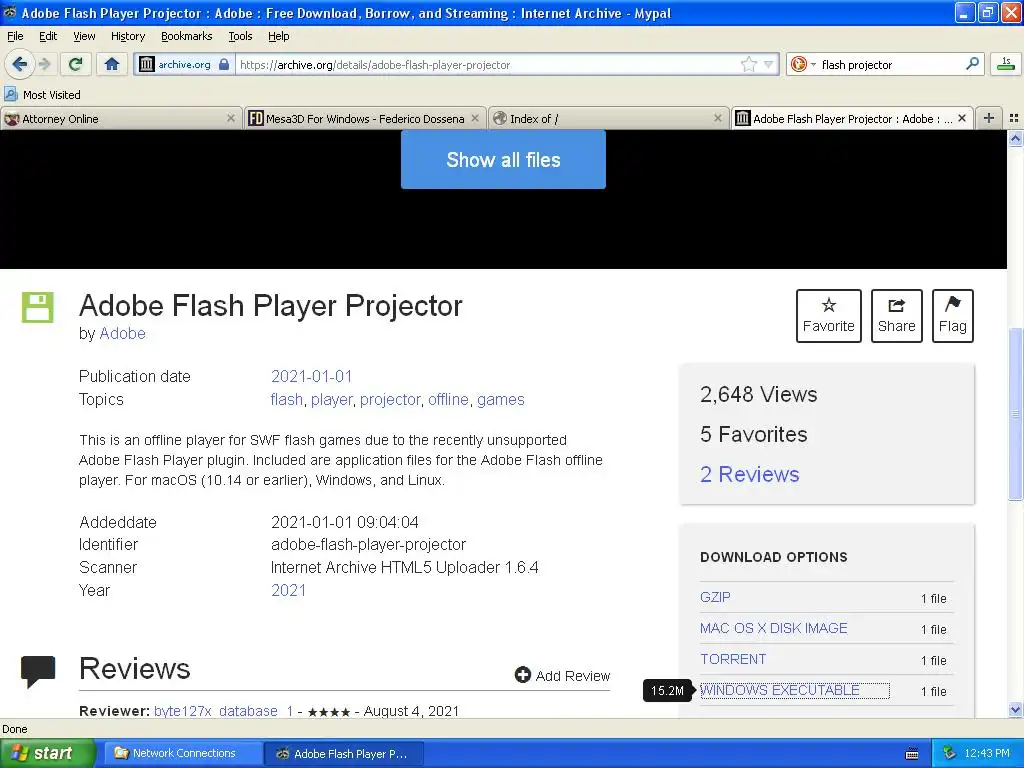The width and height of the screenshot is (1024, 768).
Task: Open the projector topic link
Action: (390, 399)
